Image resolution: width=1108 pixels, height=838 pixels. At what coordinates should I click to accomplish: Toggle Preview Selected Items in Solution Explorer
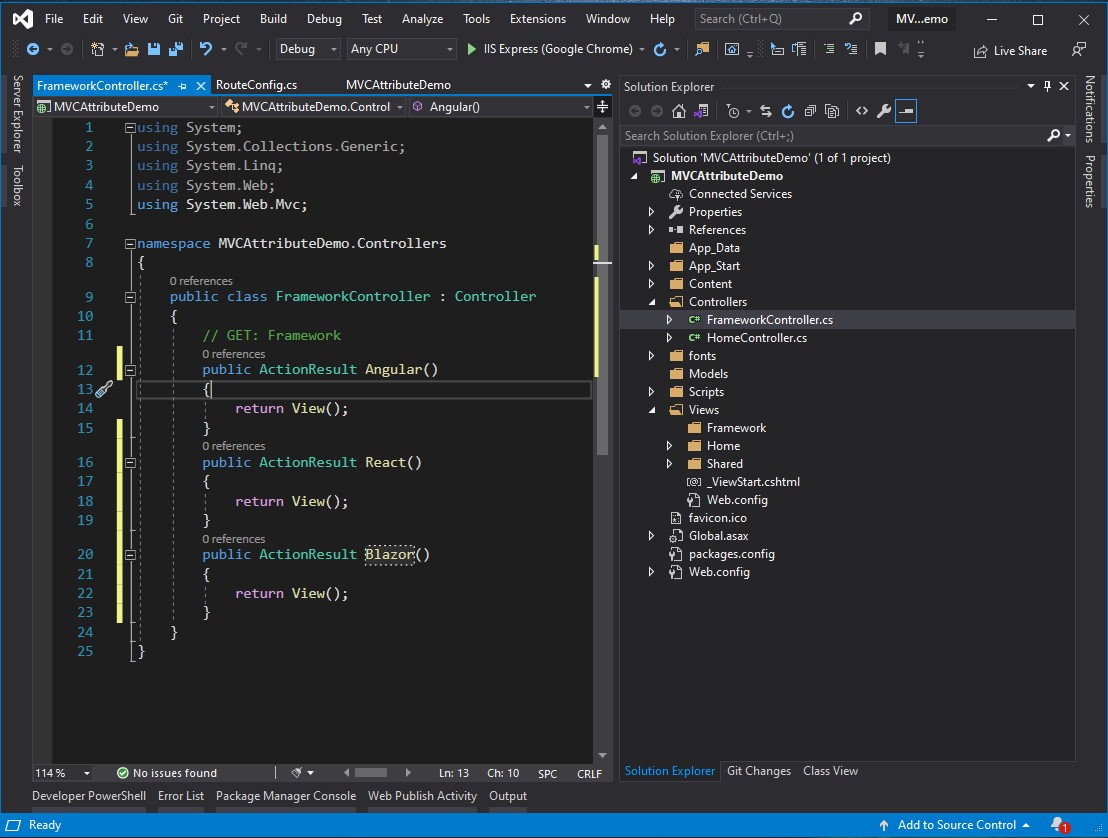906,111
